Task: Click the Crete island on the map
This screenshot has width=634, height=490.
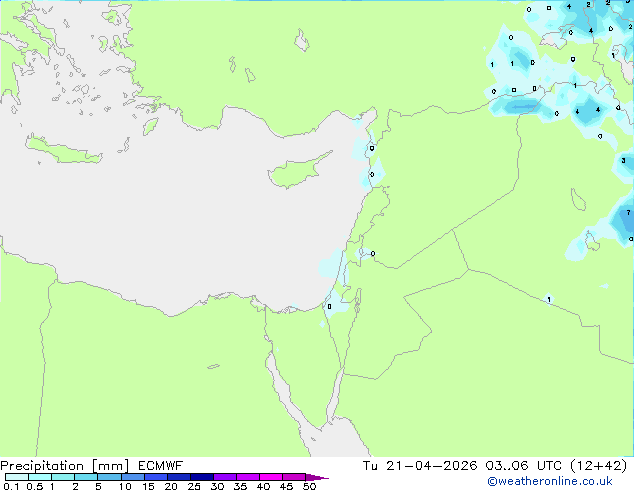Action: pos(63,150)
